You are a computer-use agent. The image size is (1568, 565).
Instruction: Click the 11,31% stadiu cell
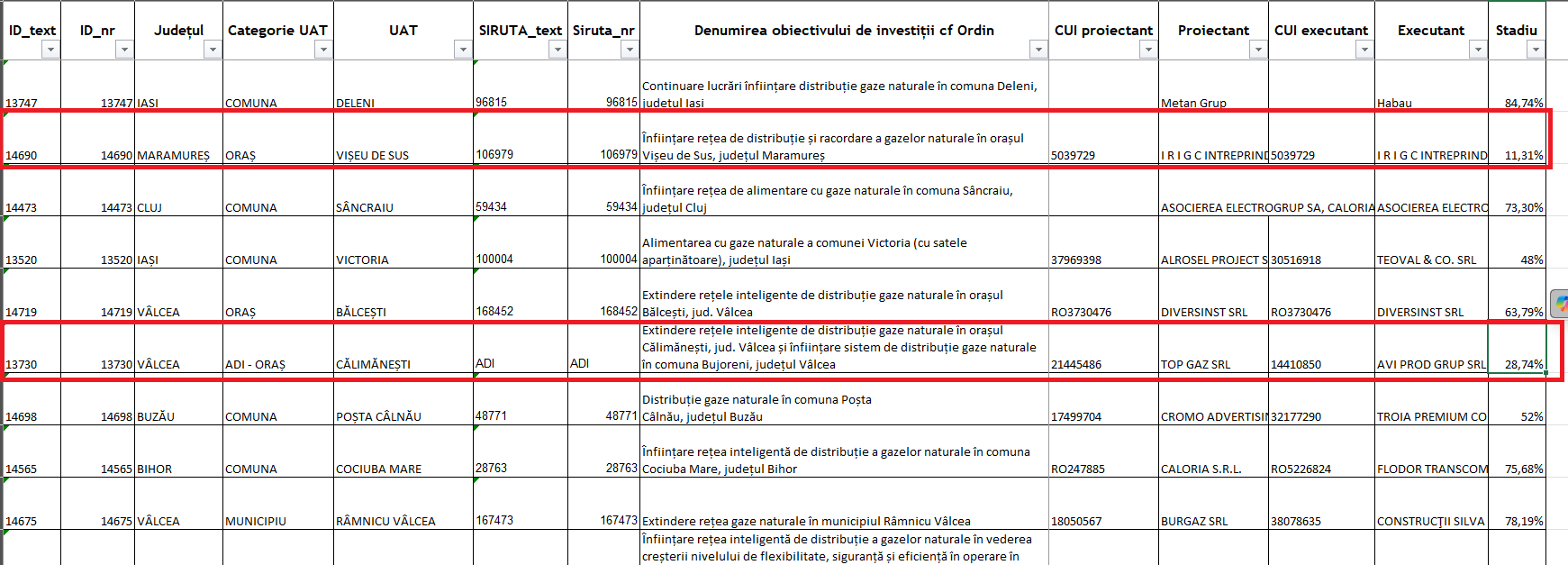1517,138
